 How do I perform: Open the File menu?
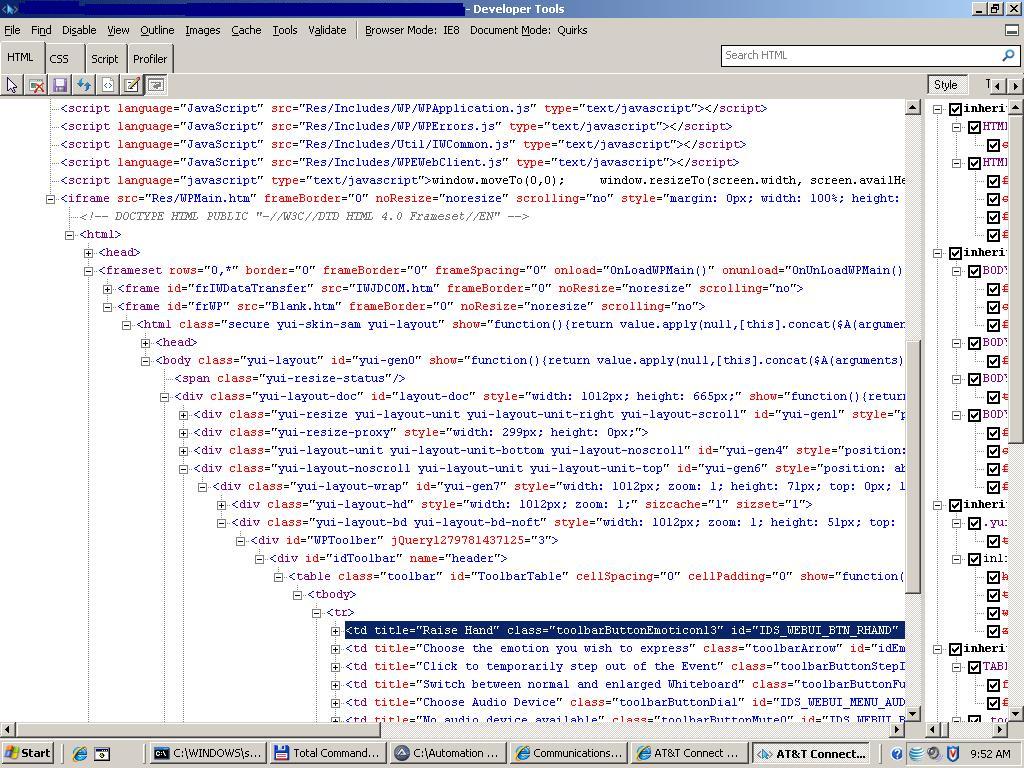12,30
